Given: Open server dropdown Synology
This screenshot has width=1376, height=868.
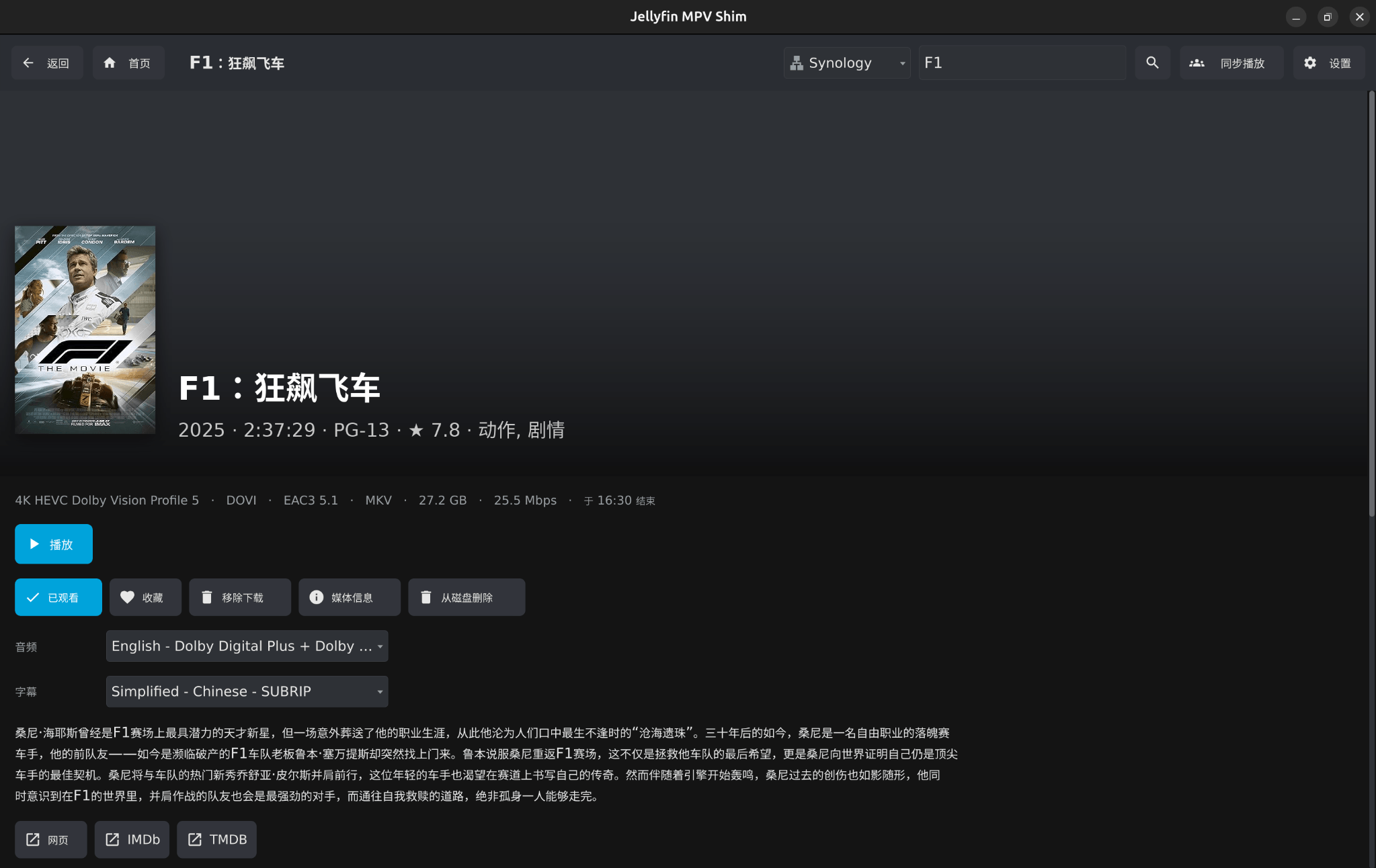Looking at the screenshot, I should click(847, 63).
